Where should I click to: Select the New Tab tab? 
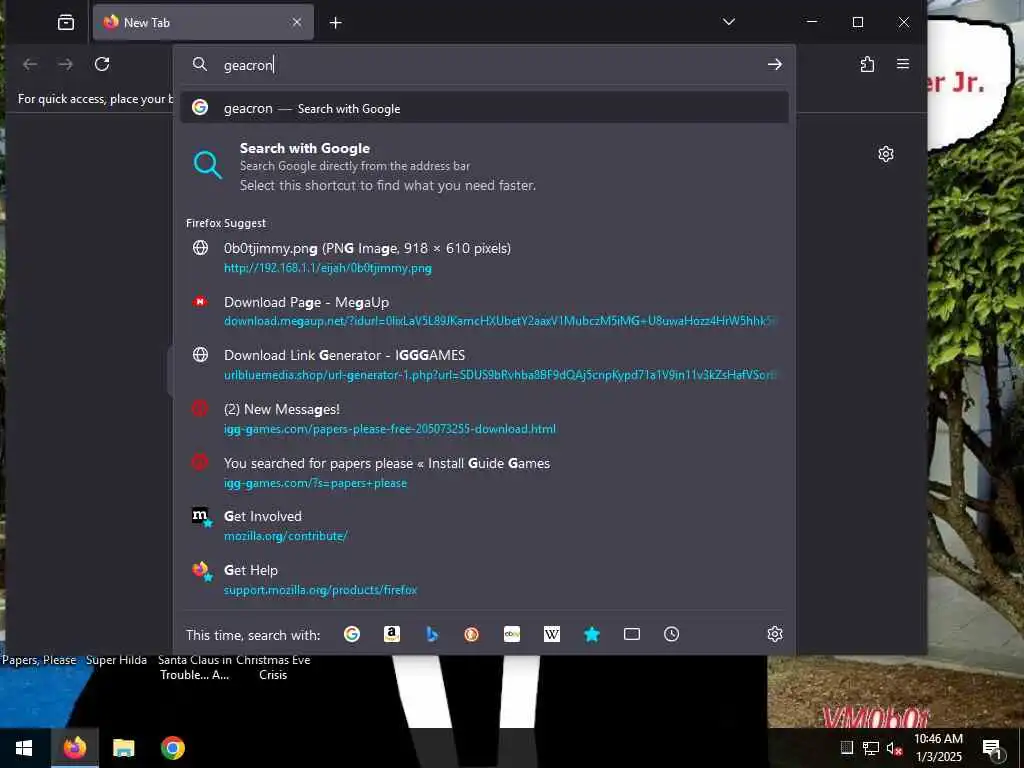point(203,22)
